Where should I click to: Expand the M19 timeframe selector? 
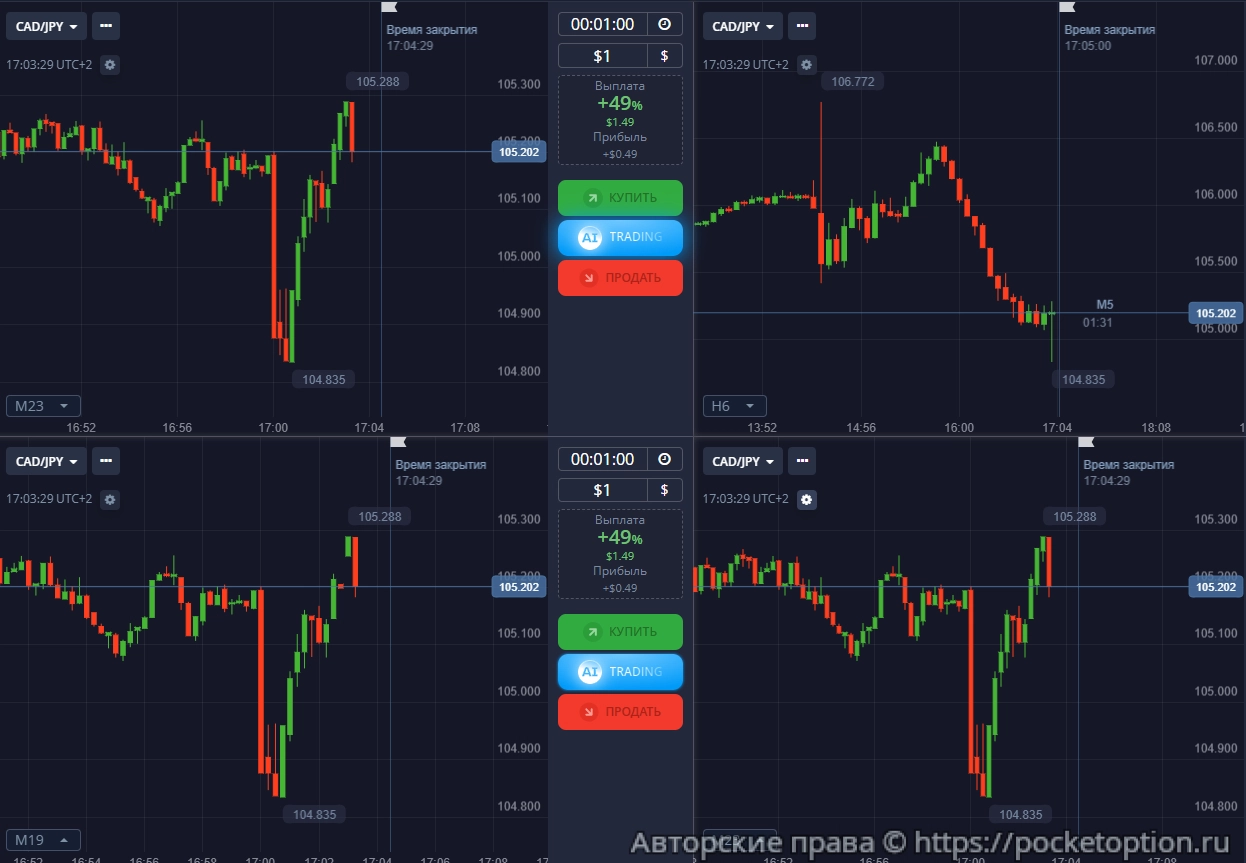(43, 840)
